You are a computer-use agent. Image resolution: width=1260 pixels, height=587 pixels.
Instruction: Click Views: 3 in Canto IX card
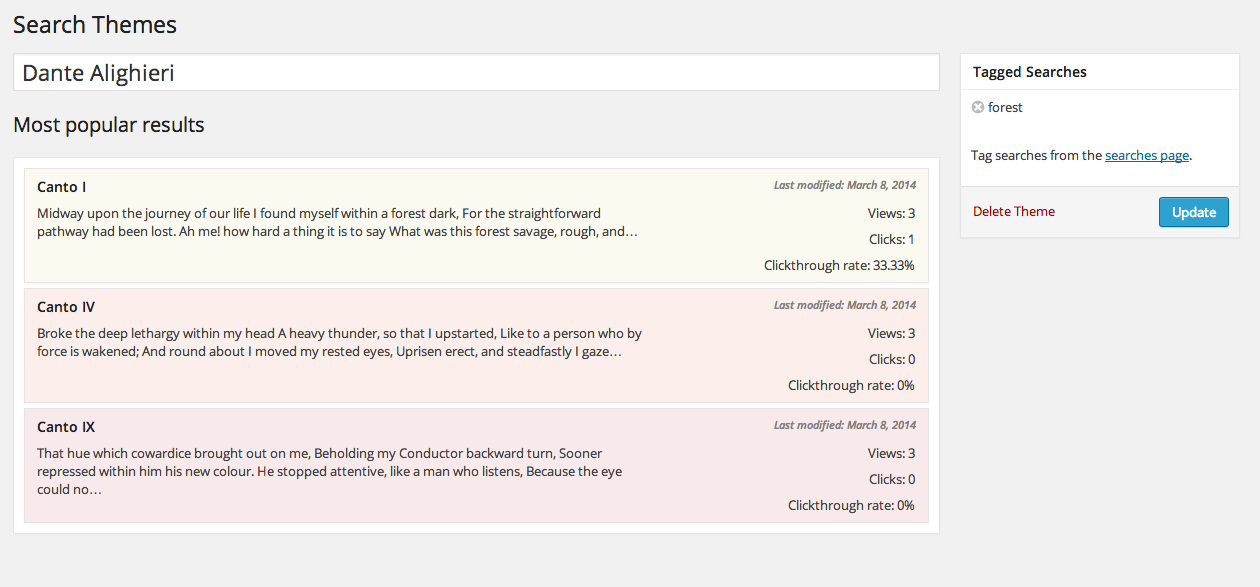click(x=891, y=453)
